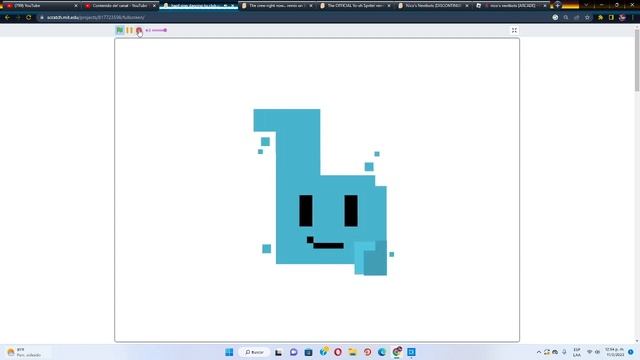The image size is (640, 360).
Task: Open the Windows Start menu
Action: tap(229, 352)
